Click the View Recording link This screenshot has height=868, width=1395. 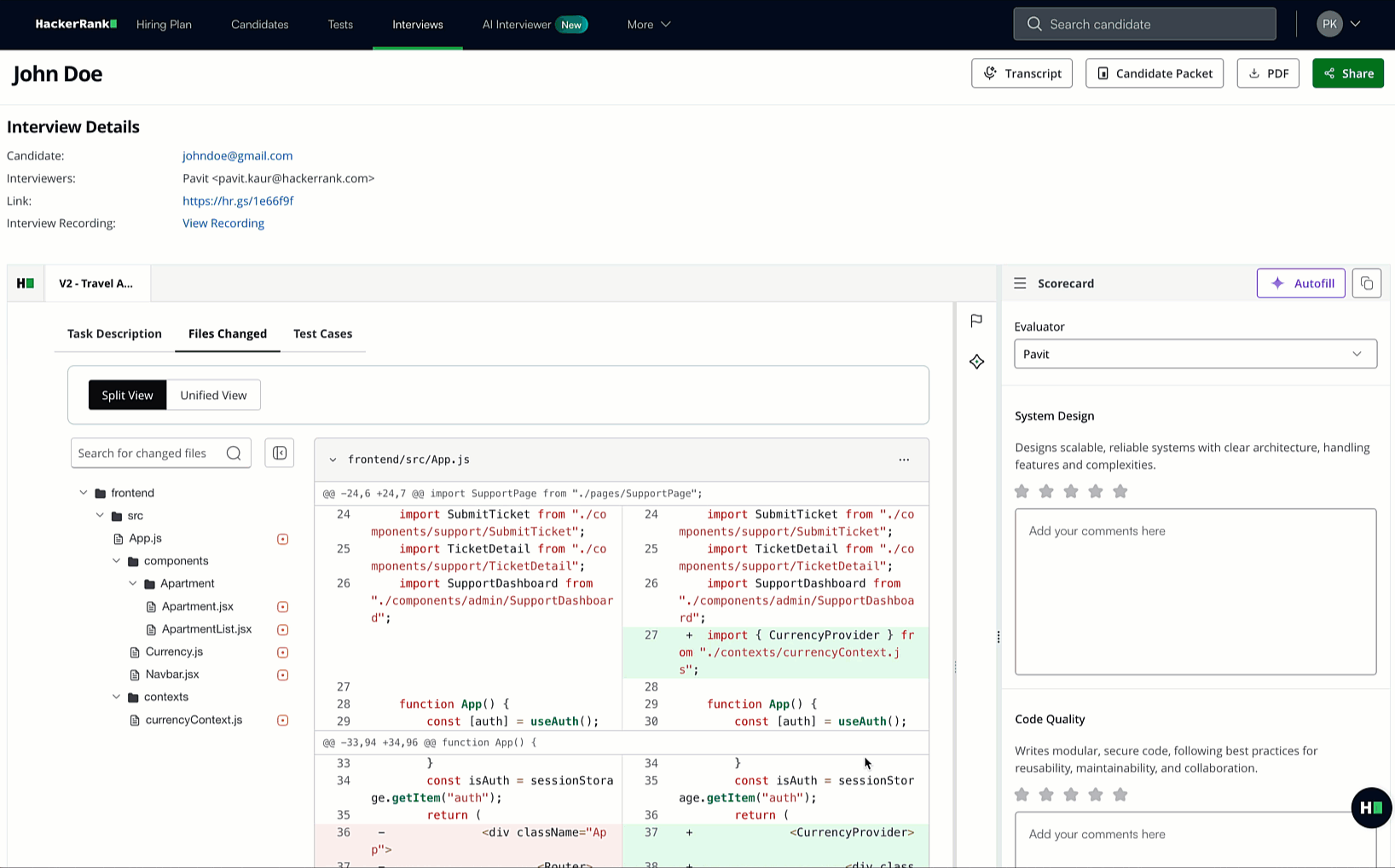[x=223, y=223]
